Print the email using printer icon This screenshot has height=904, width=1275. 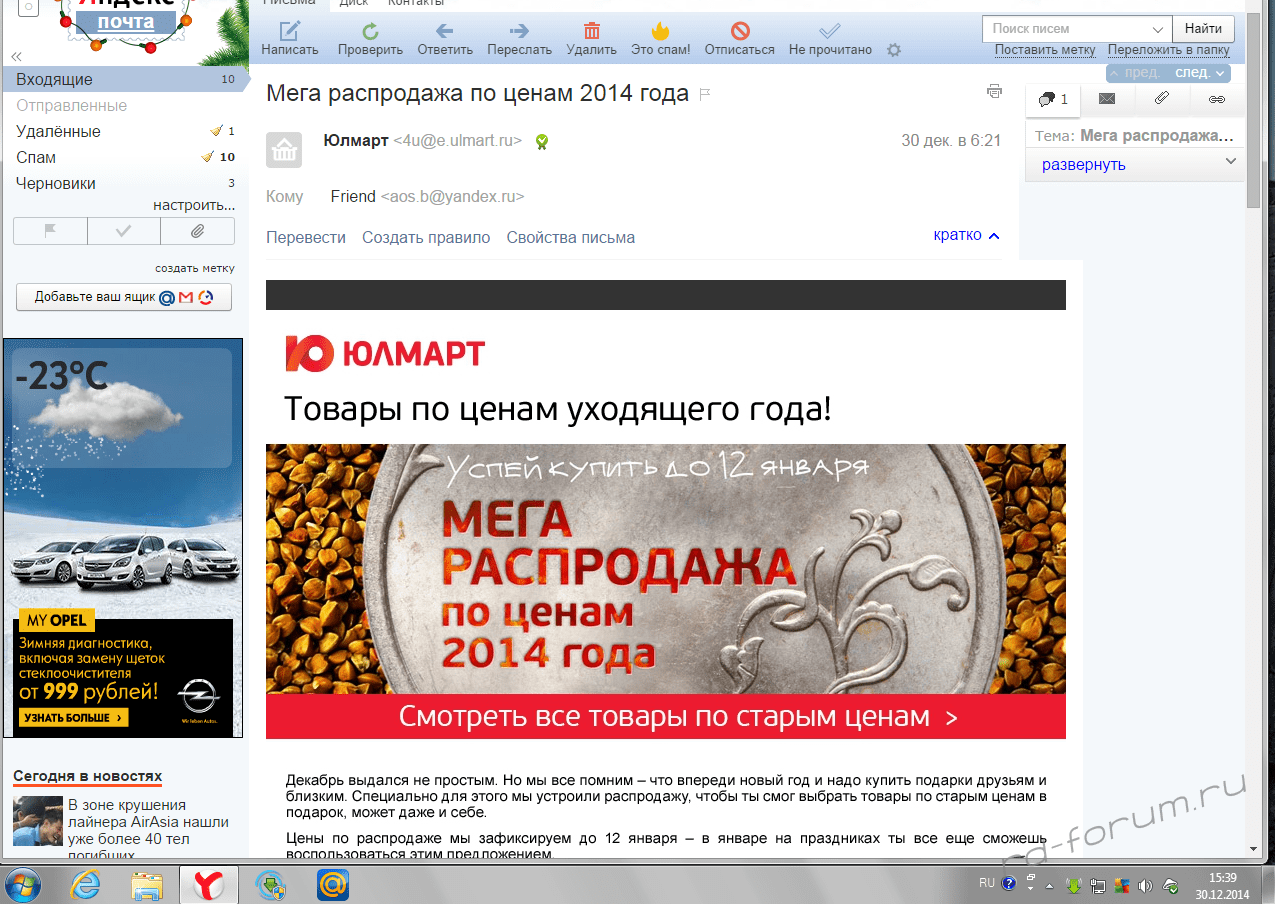tap(994, 91)
